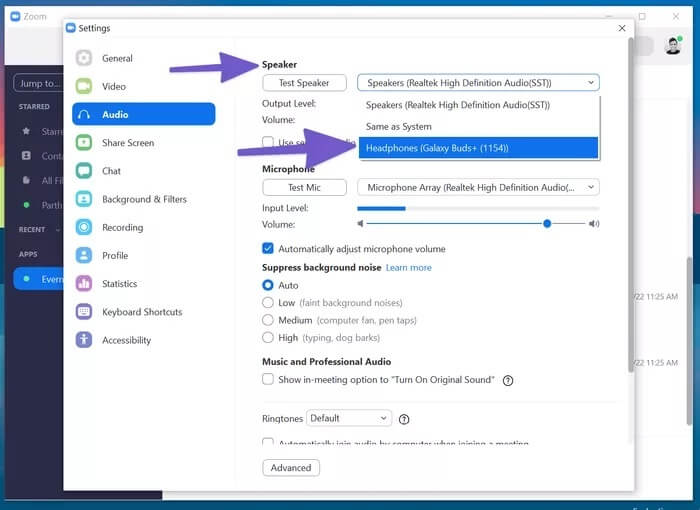Open the Microphone Array device dropdown
Image resolution: width=700 pixels, height=510 pixels.
coord(478,187)
